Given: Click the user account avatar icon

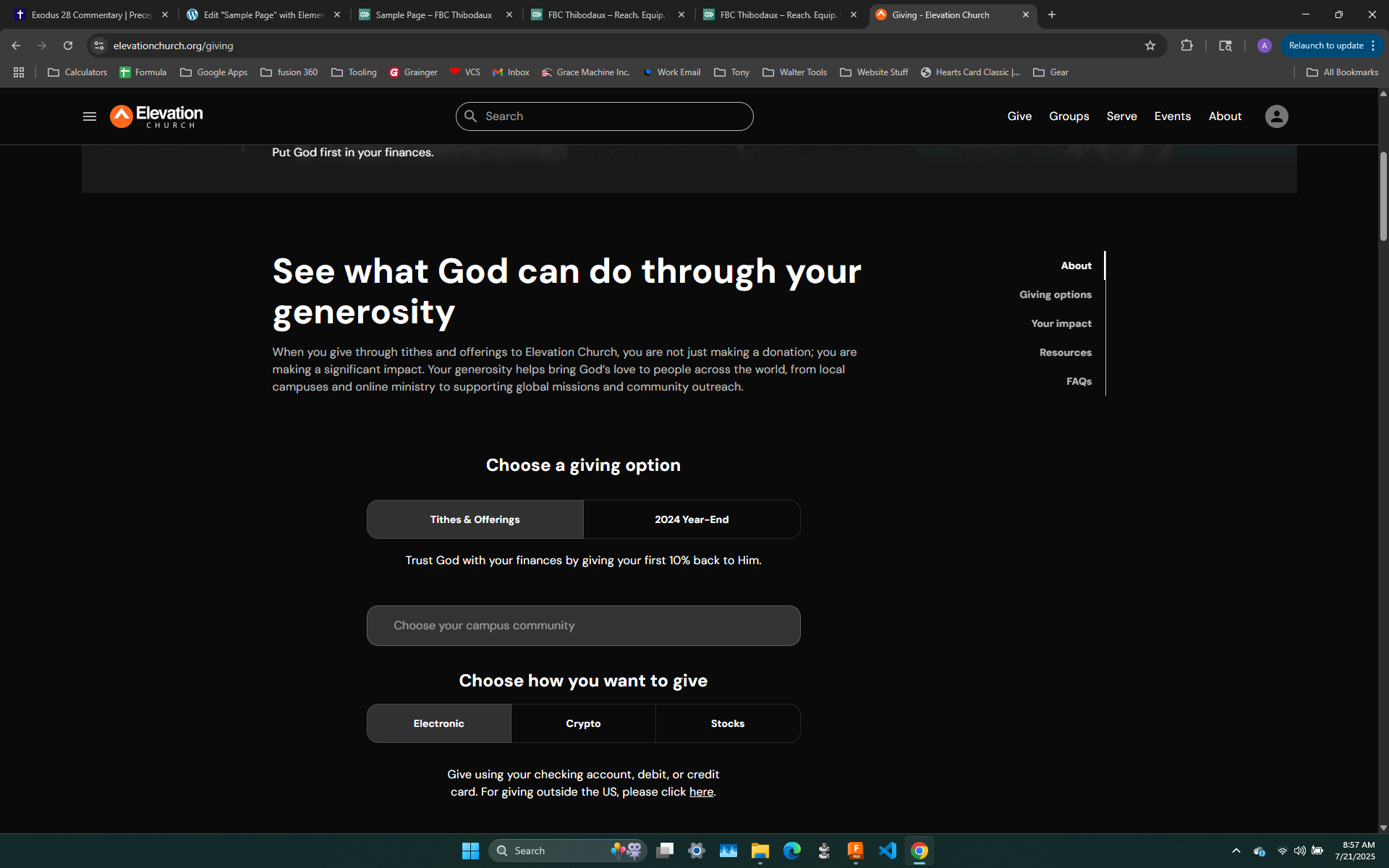Looking at the screenshot, I should coord(1276,116).
